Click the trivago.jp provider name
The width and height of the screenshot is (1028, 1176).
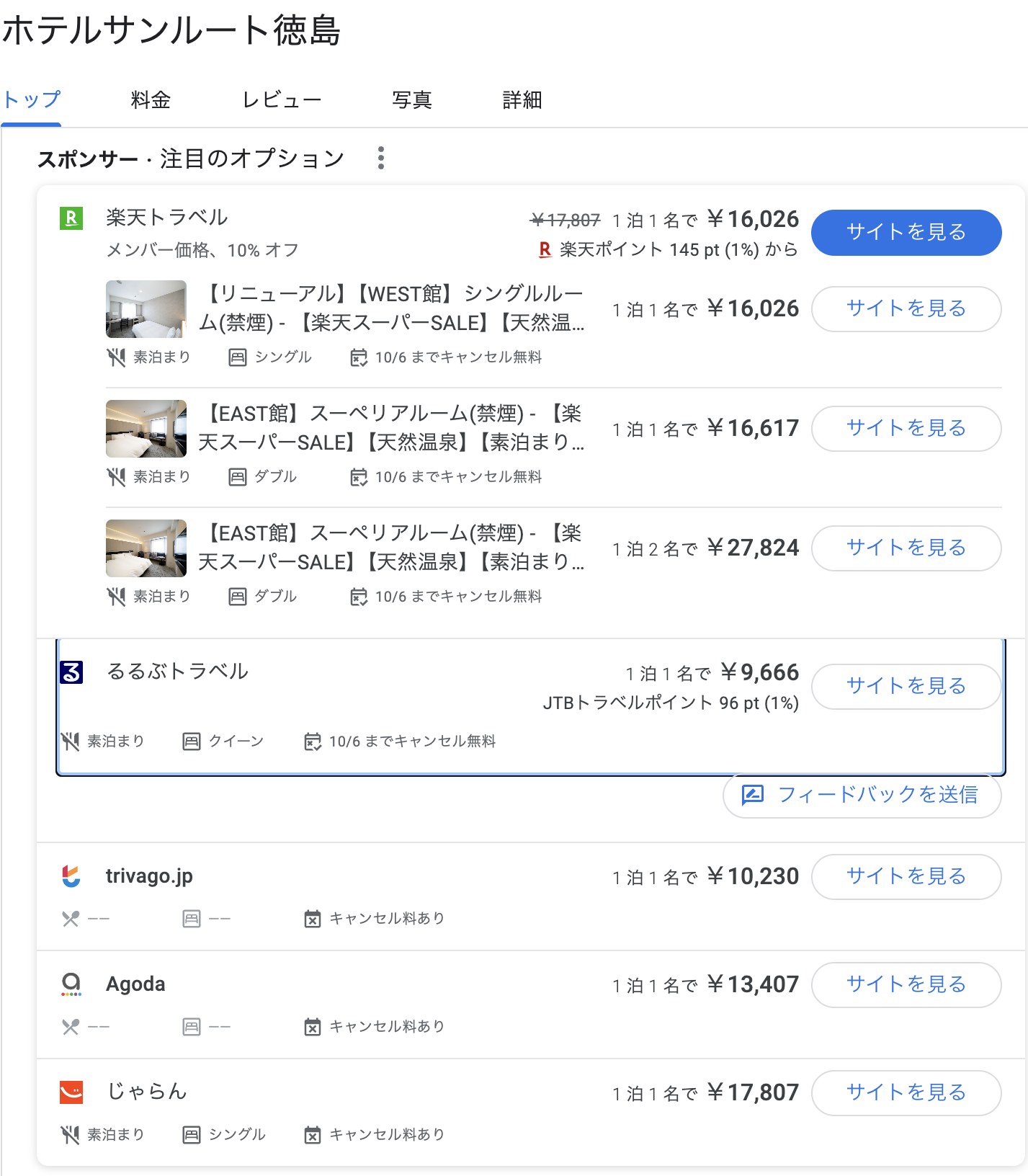click(149, 876)
